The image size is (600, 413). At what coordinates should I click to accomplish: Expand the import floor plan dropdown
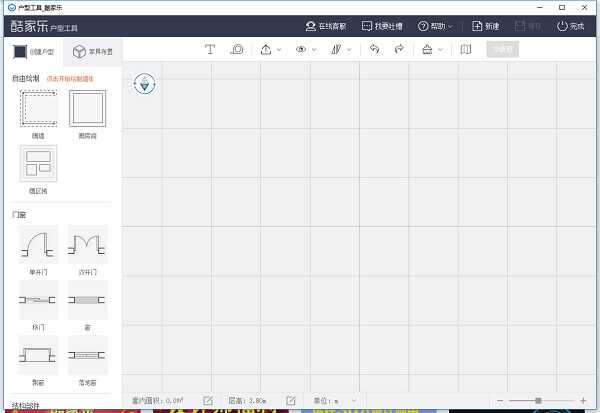270,49
